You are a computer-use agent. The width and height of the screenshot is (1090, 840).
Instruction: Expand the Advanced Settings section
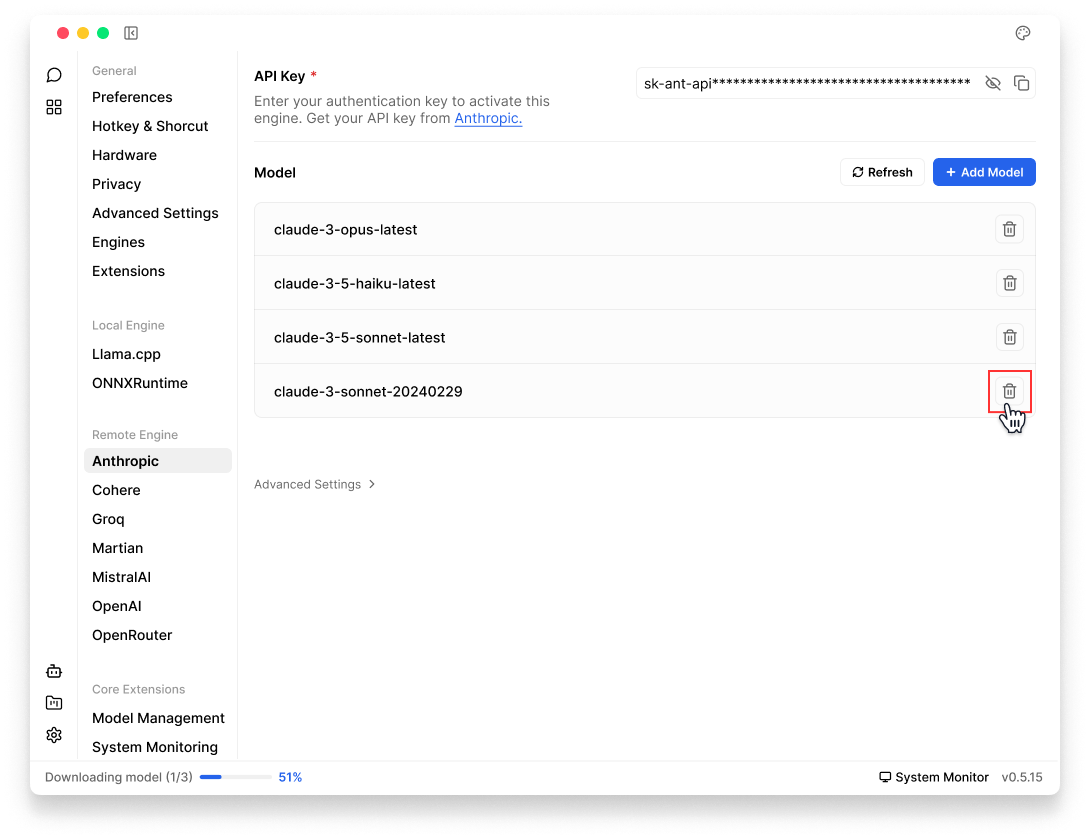point(314,484)
